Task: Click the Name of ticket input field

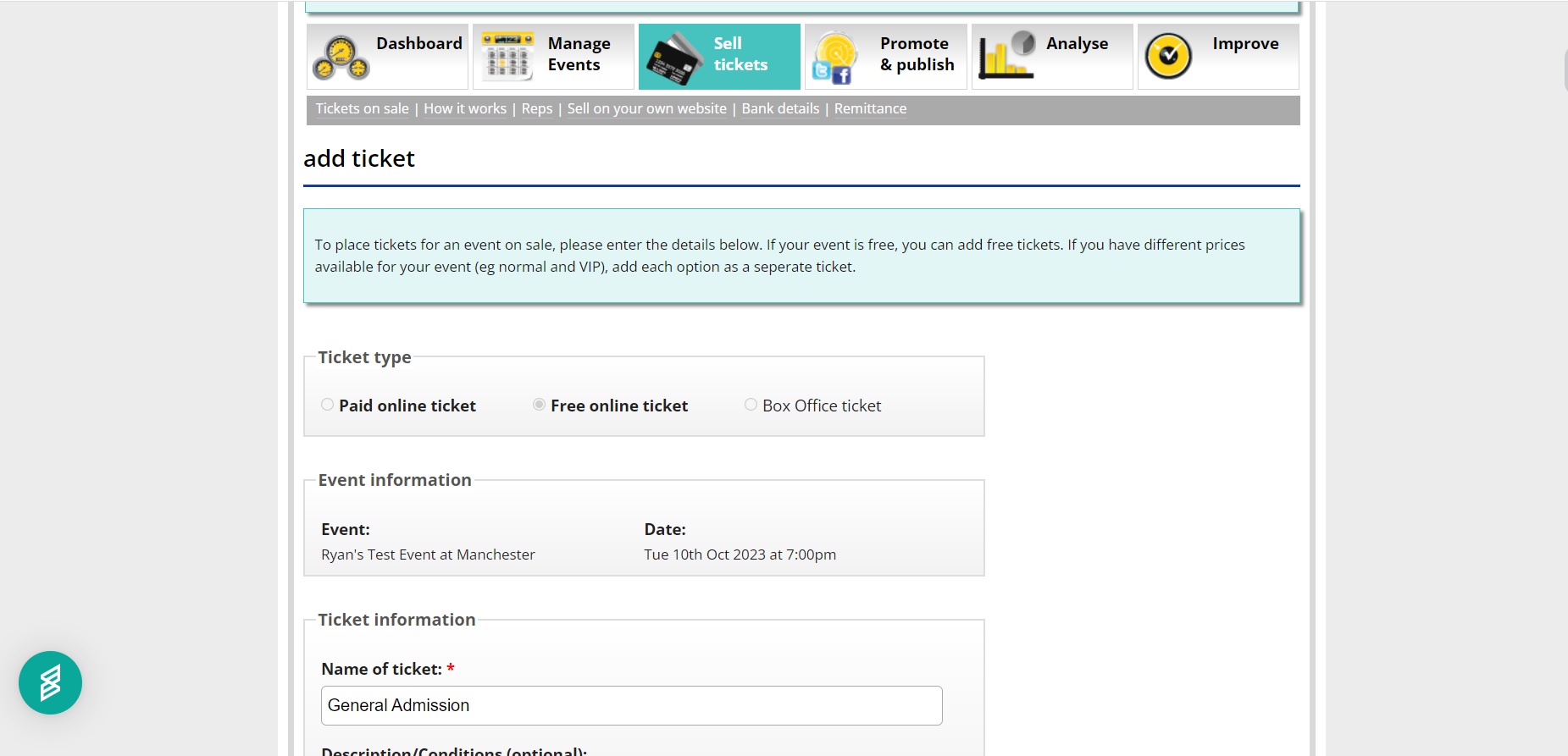Action: click(631, 705)
